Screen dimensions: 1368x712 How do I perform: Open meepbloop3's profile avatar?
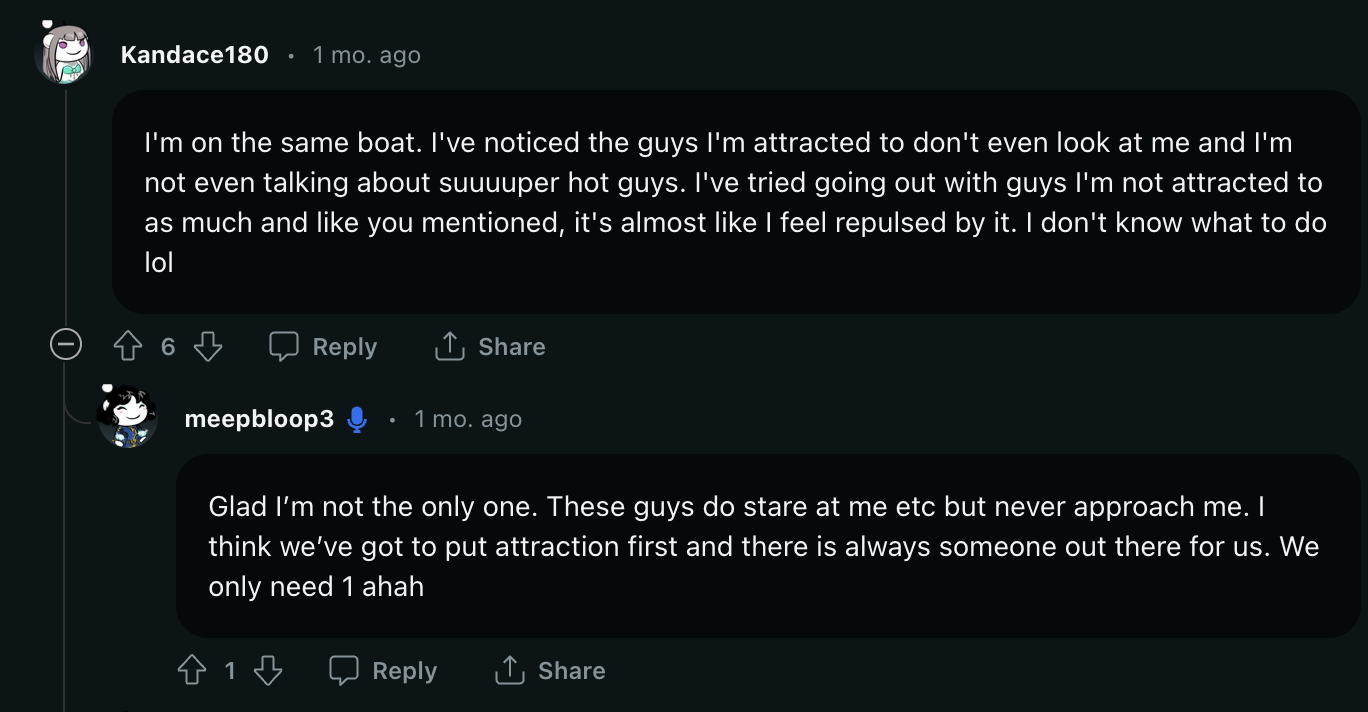pyautogui.click(x=127, y=417)
